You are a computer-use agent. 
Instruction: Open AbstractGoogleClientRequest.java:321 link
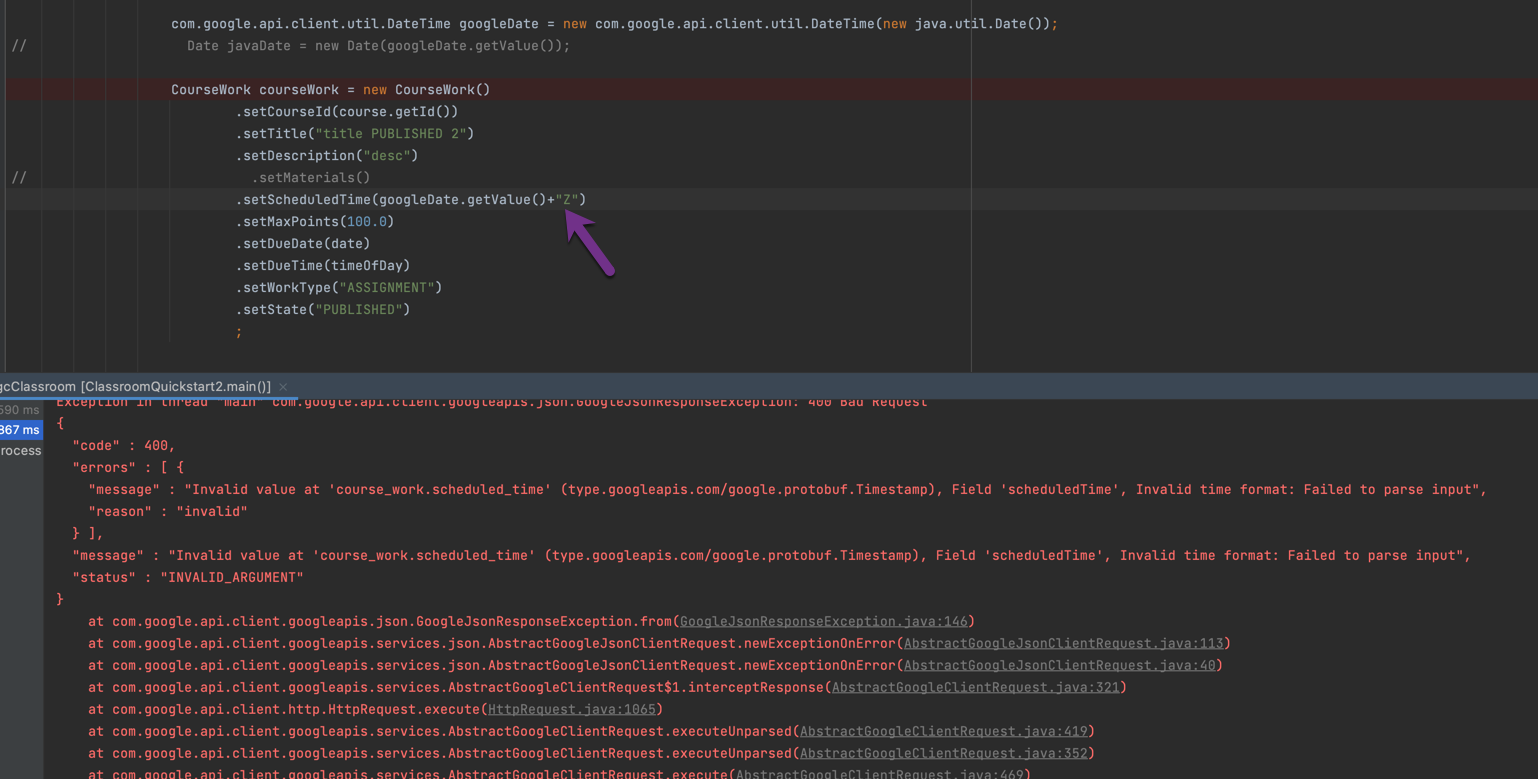976,687
